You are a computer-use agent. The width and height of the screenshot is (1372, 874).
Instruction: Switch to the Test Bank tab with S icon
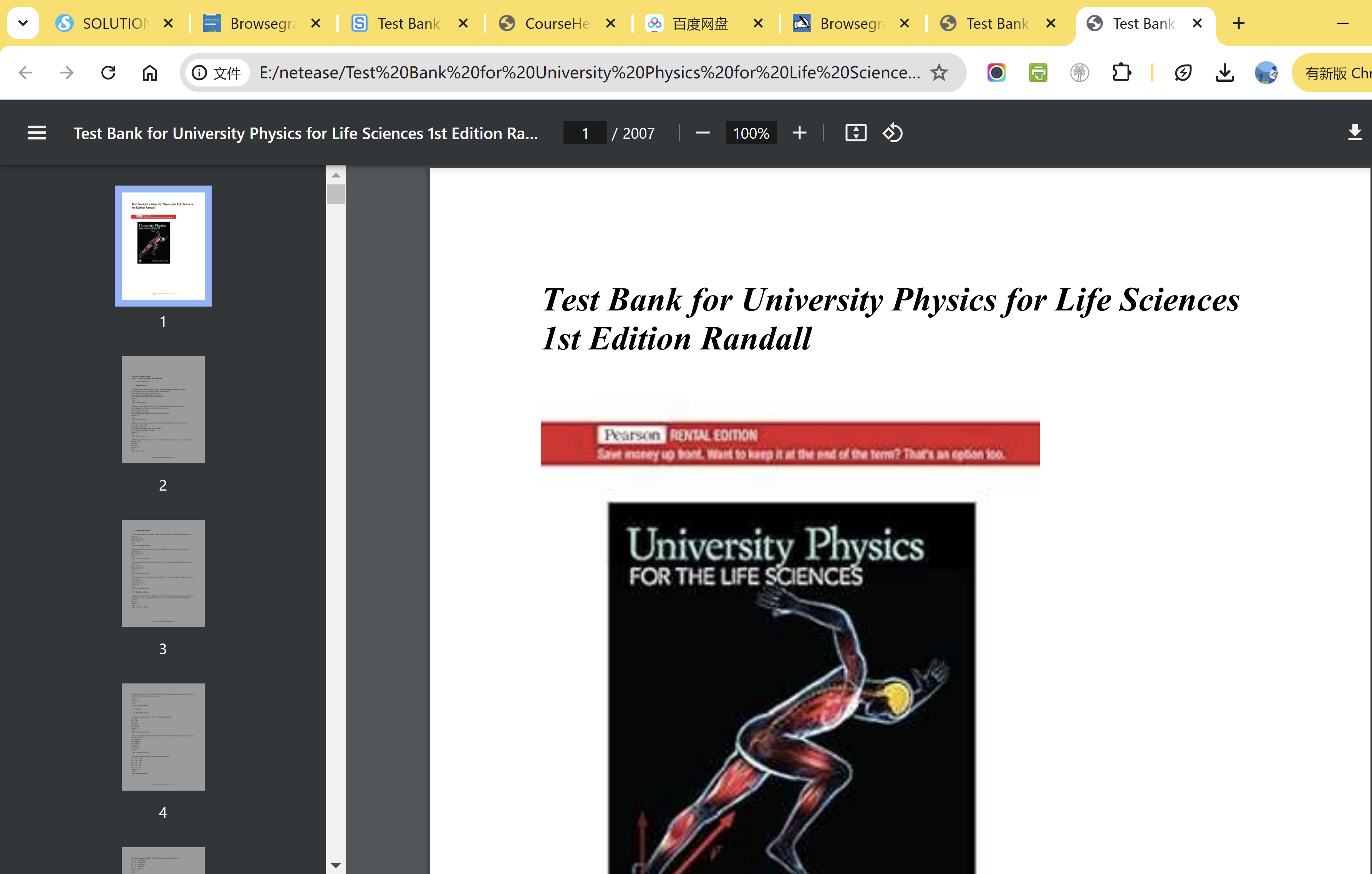coord(398,23)
